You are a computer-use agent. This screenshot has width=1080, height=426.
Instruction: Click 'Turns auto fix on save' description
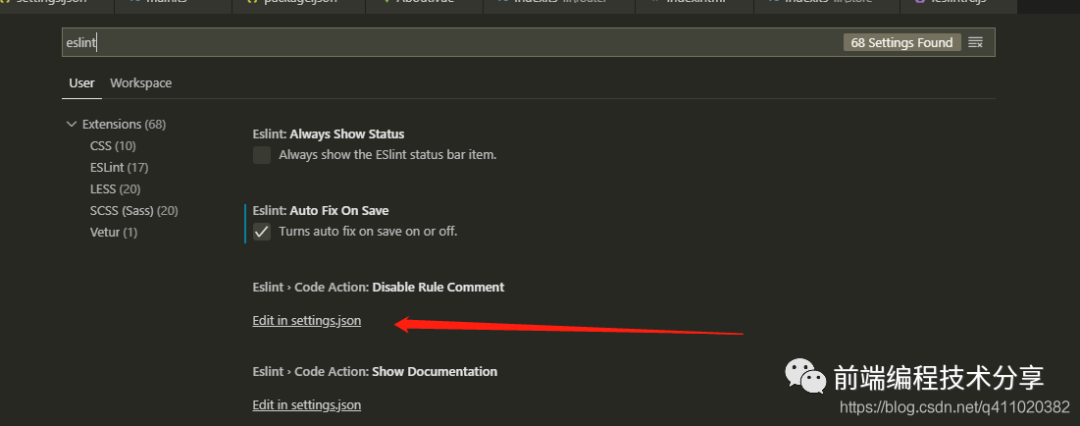click(x=368, y=232)
